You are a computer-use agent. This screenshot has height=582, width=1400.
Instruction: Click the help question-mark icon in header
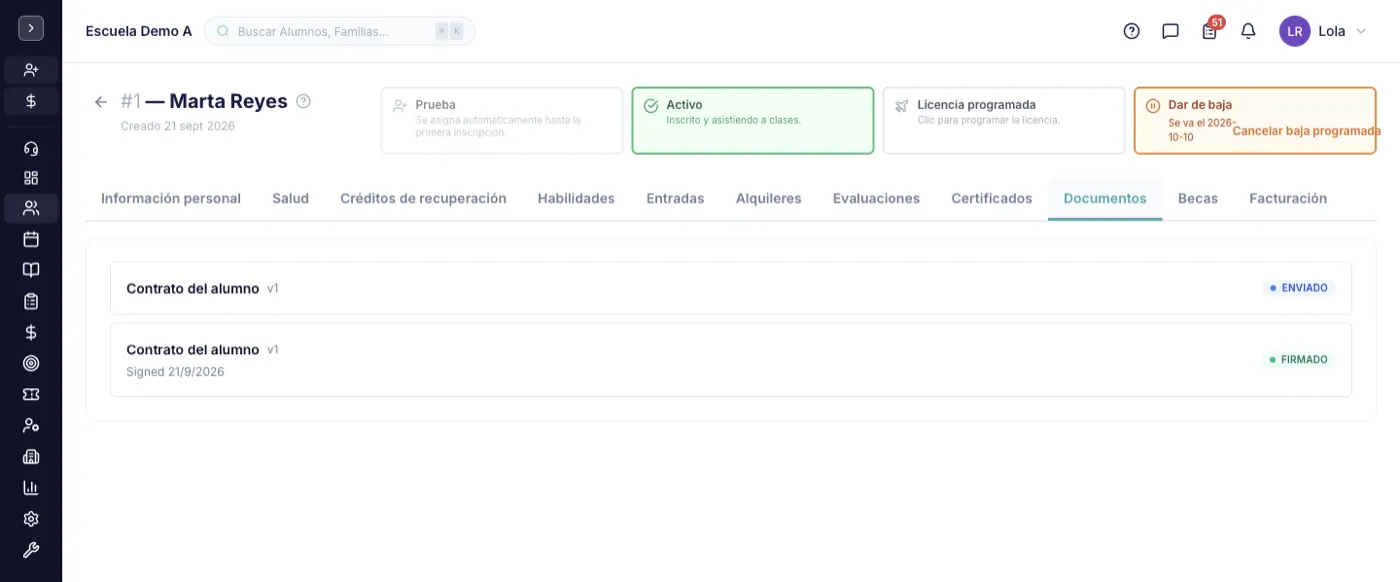[x=1131, y=31]
